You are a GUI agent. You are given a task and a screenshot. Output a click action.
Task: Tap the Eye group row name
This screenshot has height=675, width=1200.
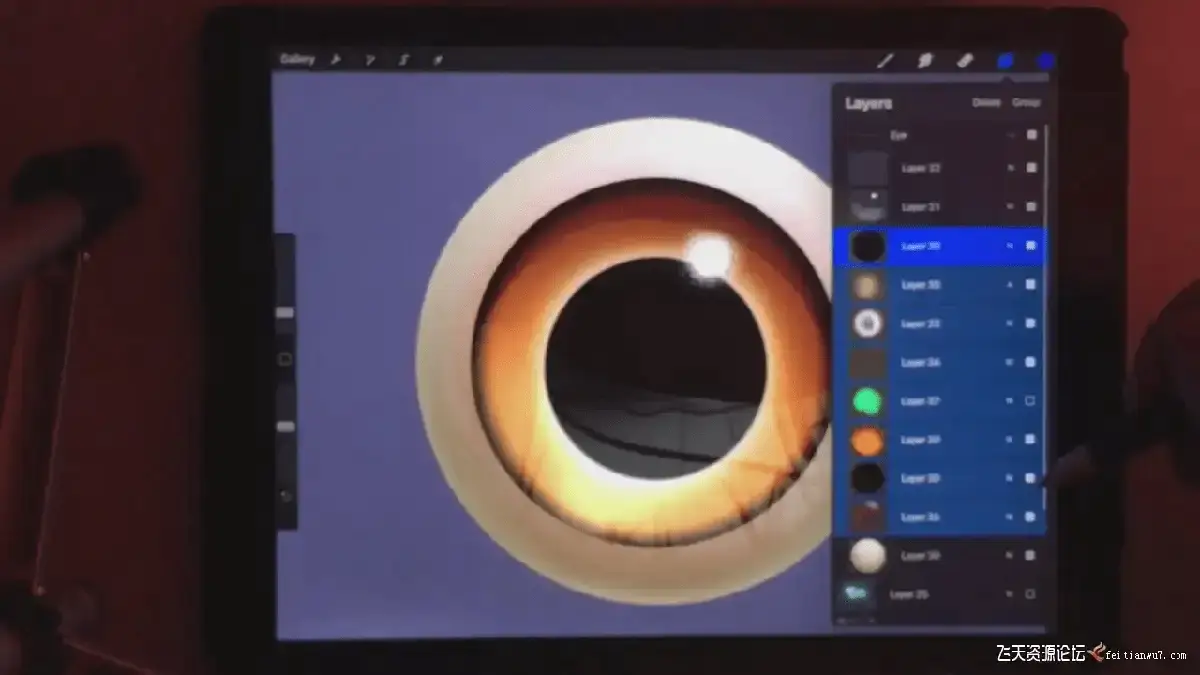pyautogui.click(x=898, y=135)
